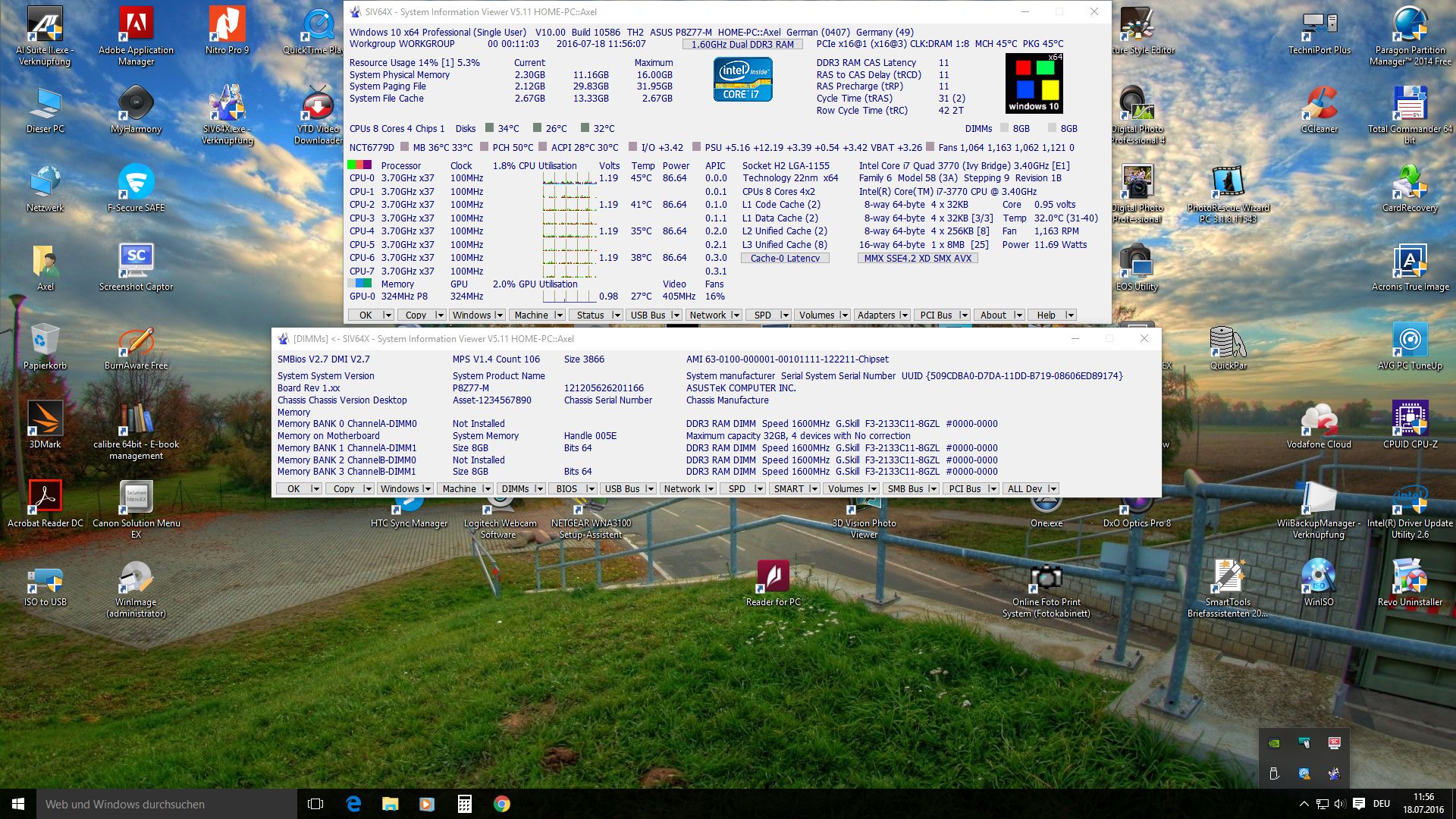Expand the SMART dropdown arrow
Screen dimensions: 1456x819
(814, 489)
